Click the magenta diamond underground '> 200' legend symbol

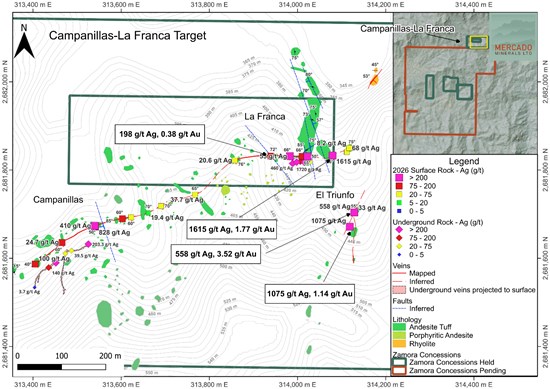[x=399, y=230]
